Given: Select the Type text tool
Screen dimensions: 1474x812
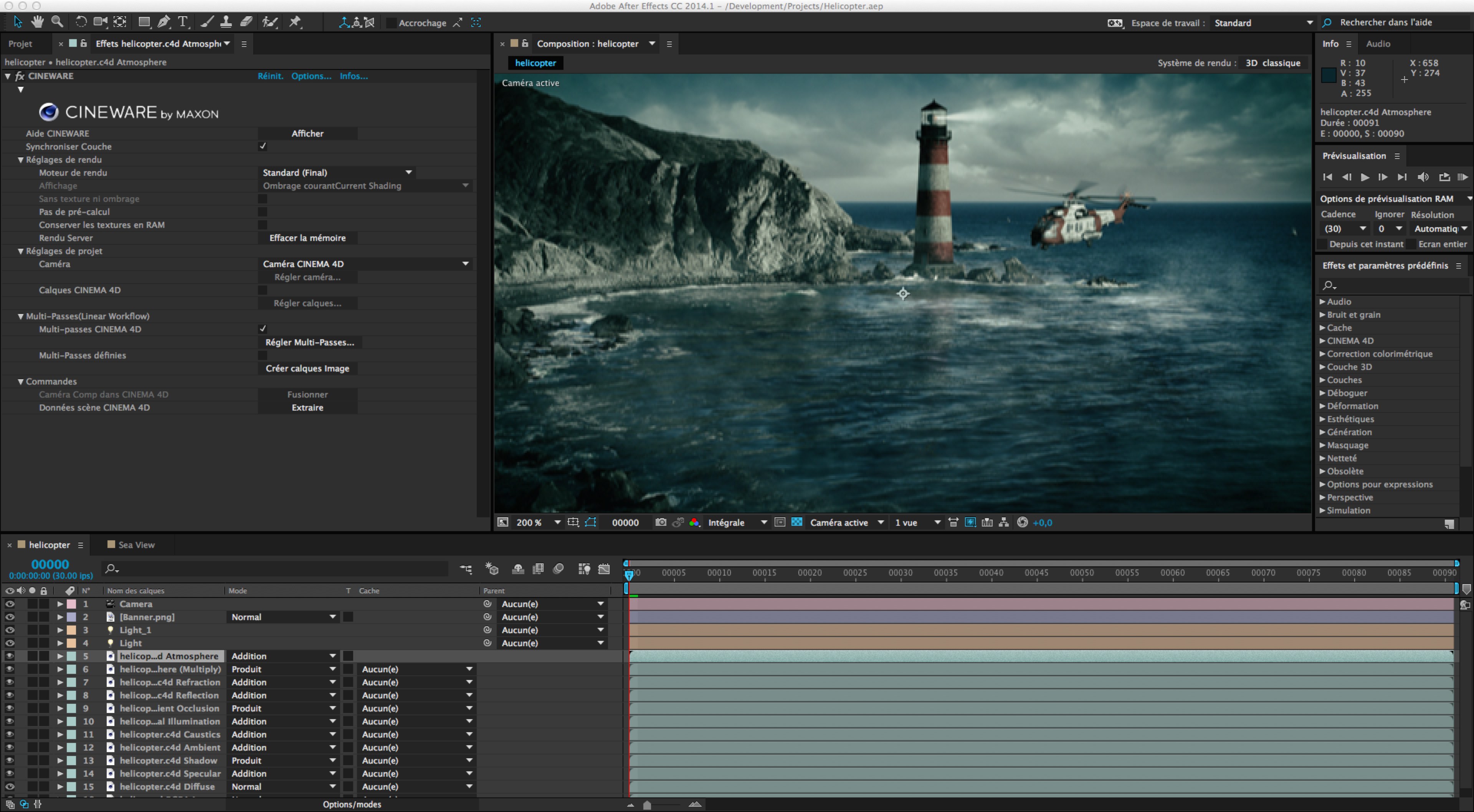Looking at the screenshot, I should [183, 22].
